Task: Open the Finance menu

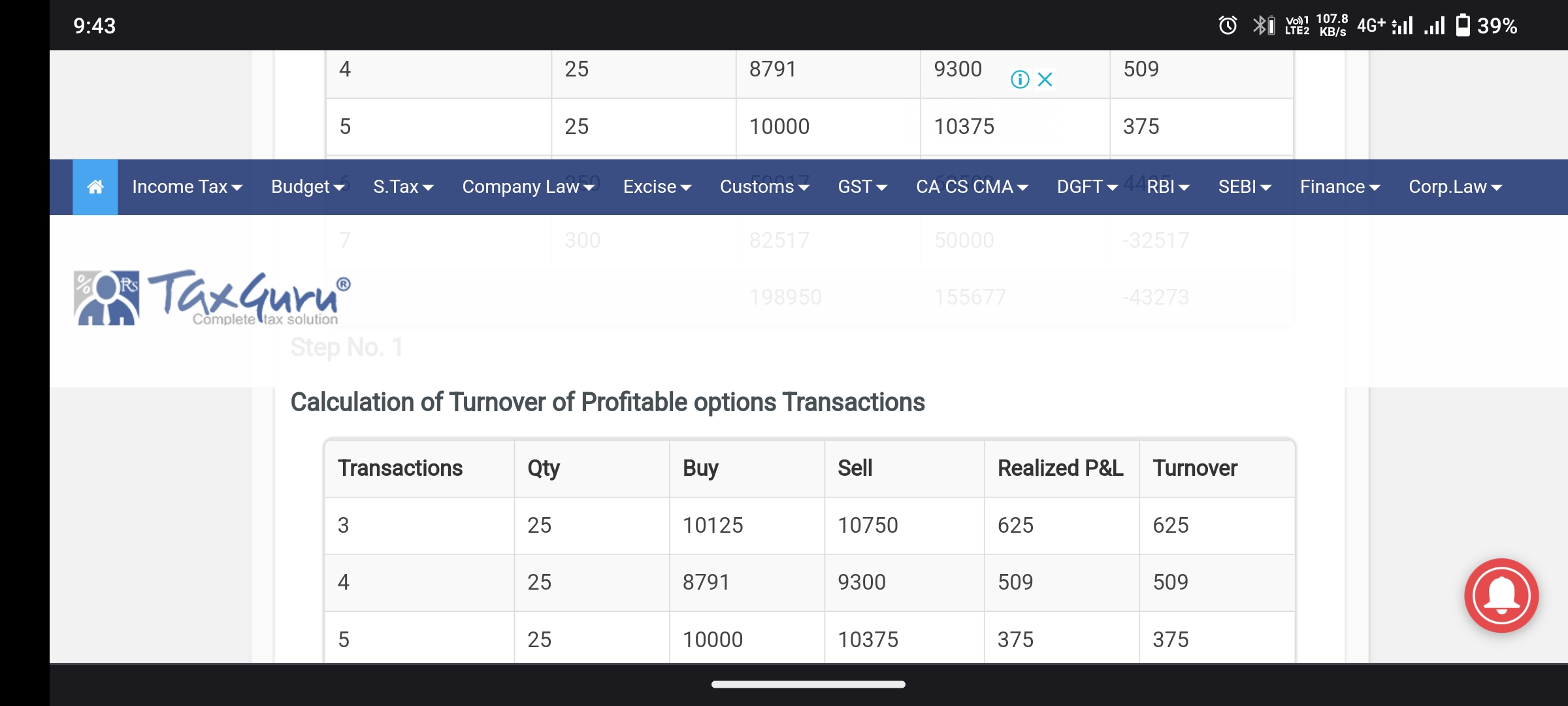Action: click(x=1339, y=187)
